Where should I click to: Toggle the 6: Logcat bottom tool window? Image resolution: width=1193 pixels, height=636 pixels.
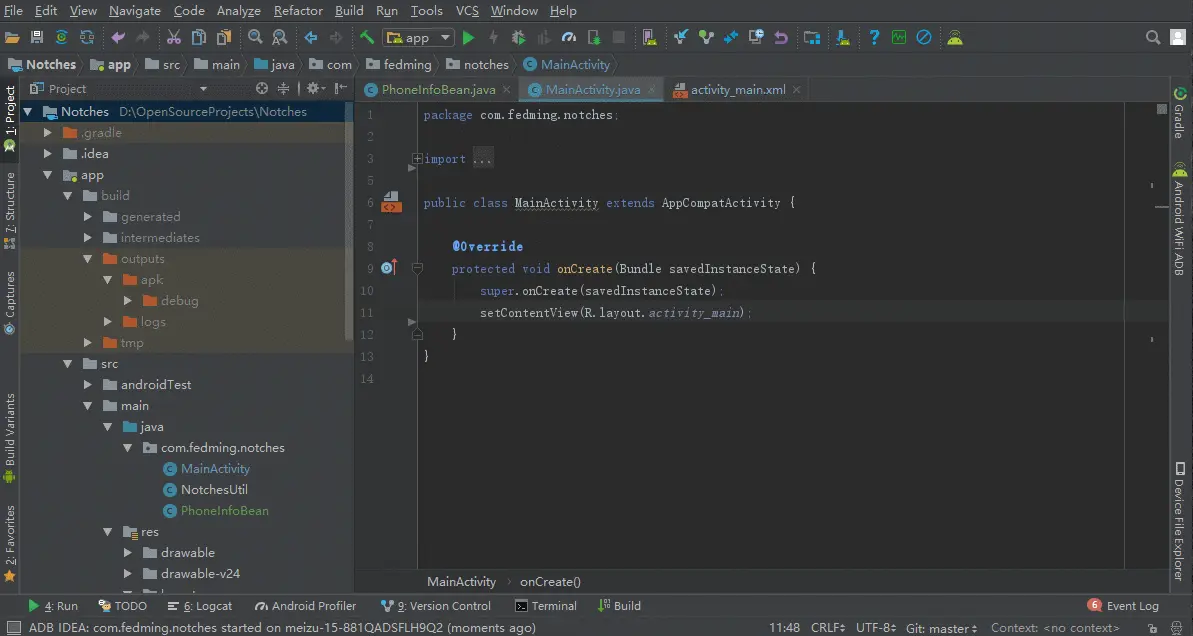coord(199,606)
